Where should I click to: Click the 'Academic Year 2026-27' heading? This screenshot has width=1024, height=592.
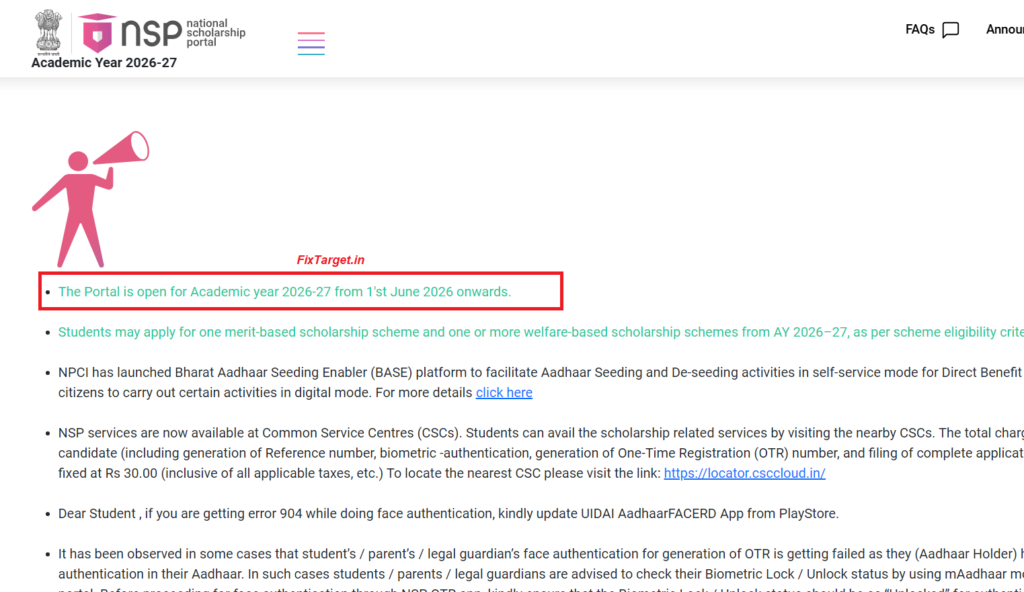104,63
